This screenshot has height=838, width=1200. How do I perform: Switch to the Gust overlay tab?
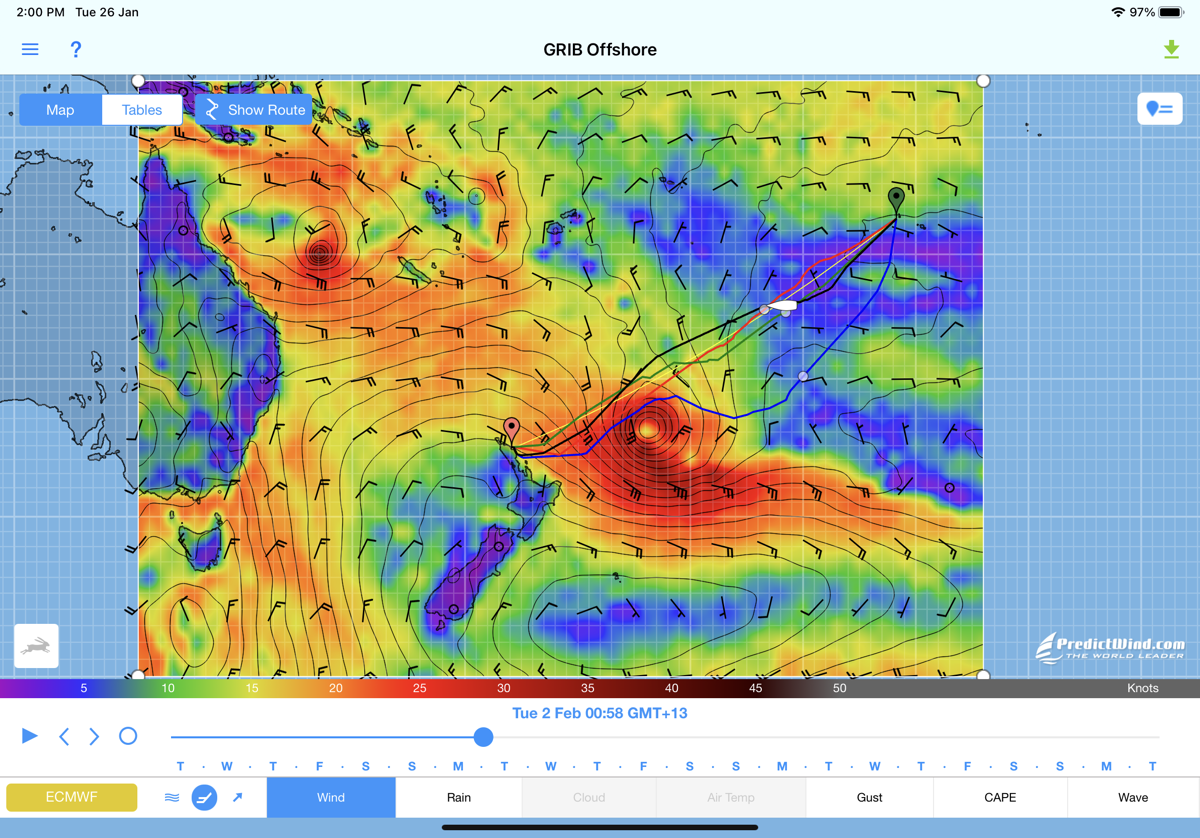(x=869, y=797)
